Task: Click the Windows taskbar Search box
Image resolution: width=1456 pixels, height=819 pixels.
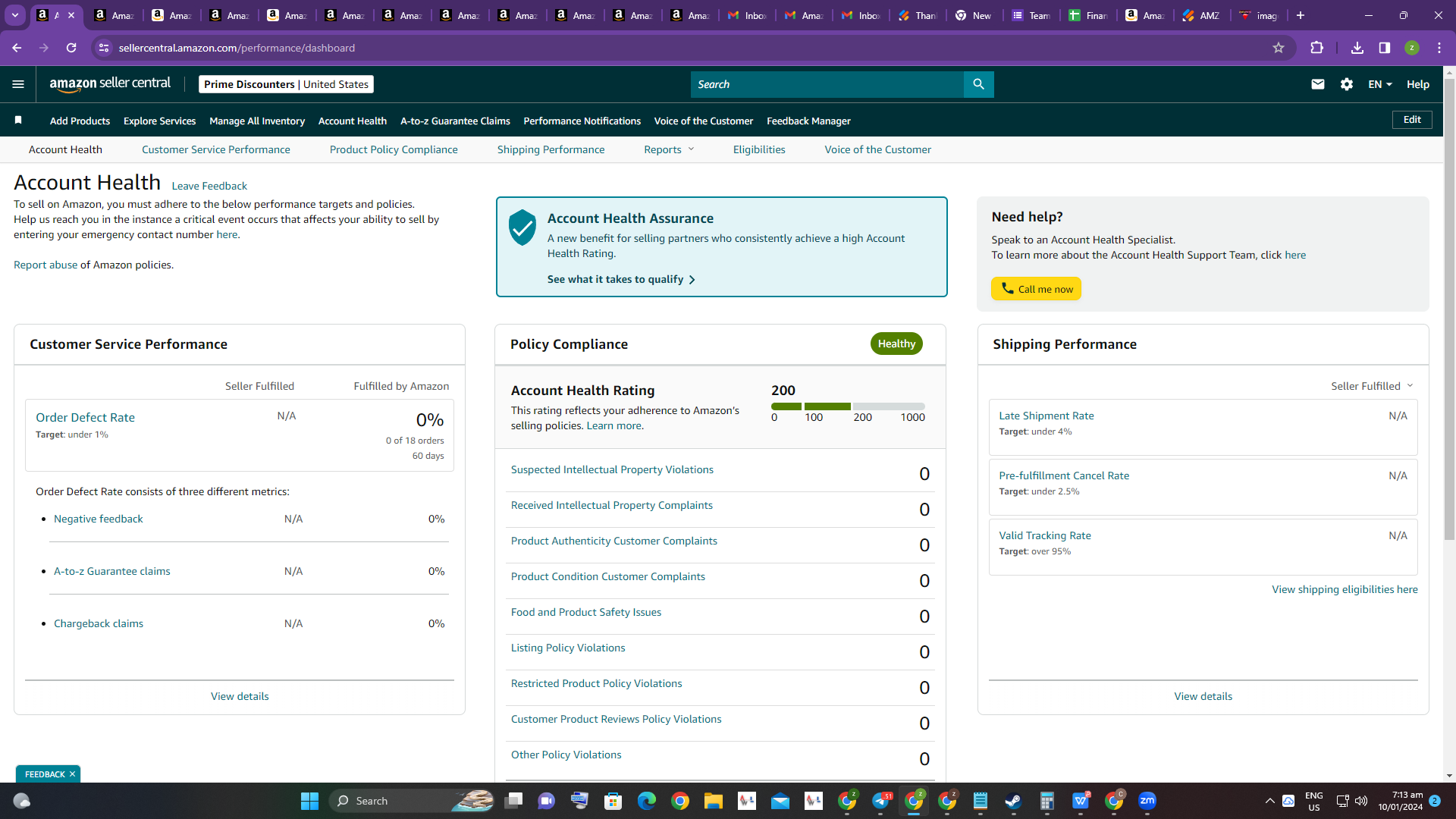Action: coord(413,801)
